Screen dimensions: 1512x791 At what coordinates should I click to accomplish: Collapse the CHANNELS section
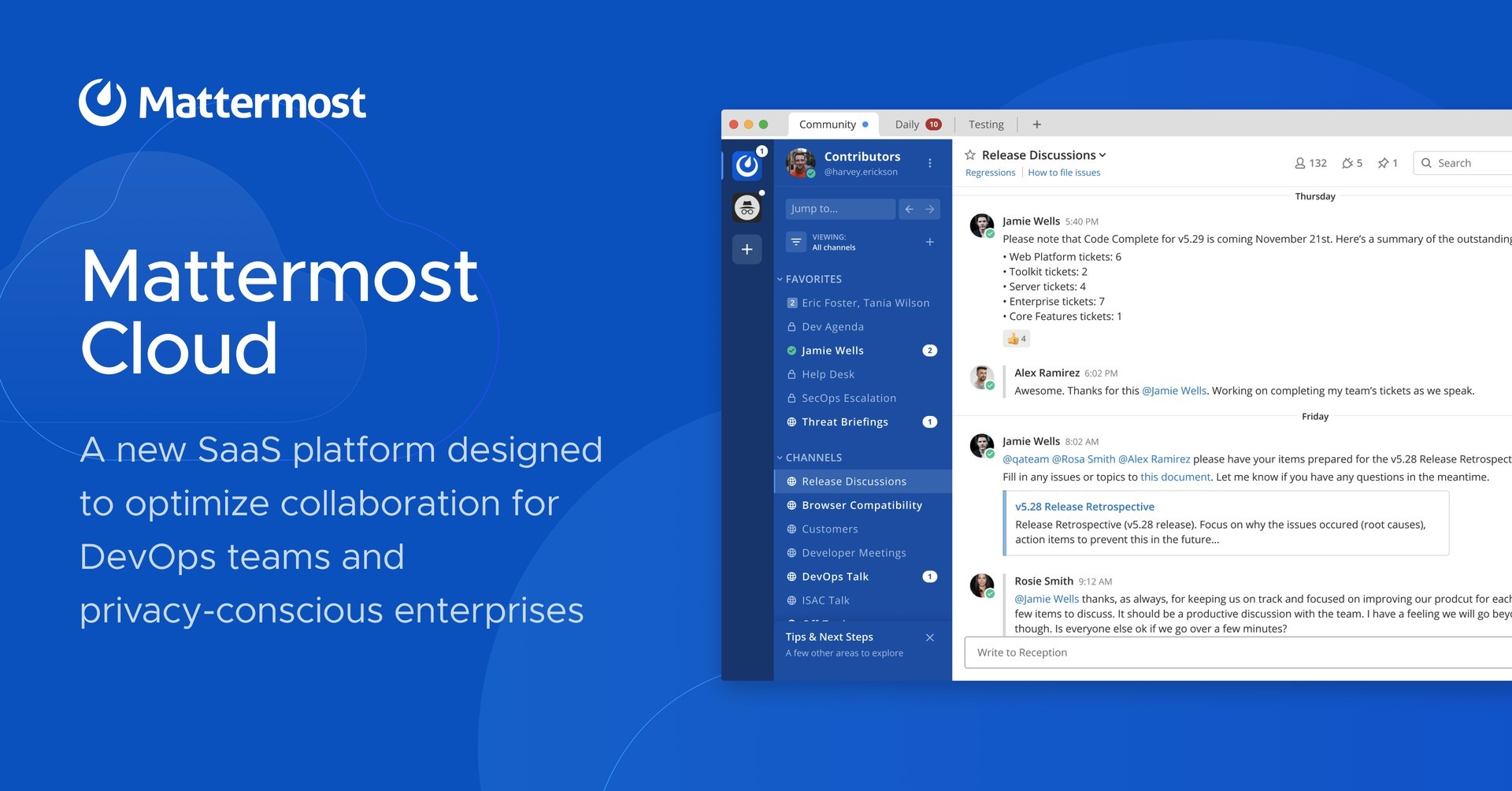pyautogui.click(x=809, y=458)
